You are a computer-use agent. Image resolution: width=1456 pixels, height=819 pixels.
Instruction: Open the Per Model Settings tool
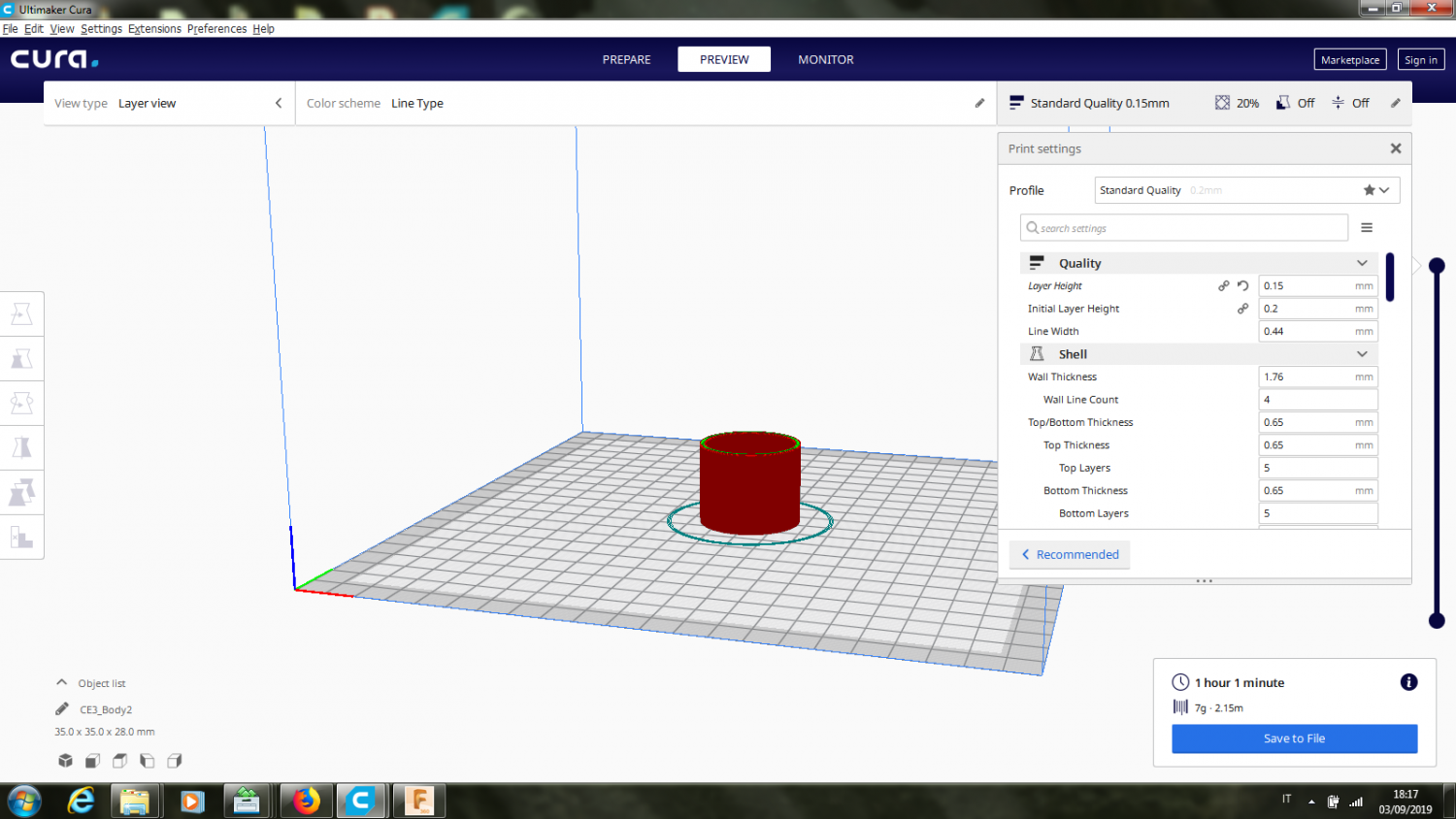pyautogui.click(x=21, y=492)
